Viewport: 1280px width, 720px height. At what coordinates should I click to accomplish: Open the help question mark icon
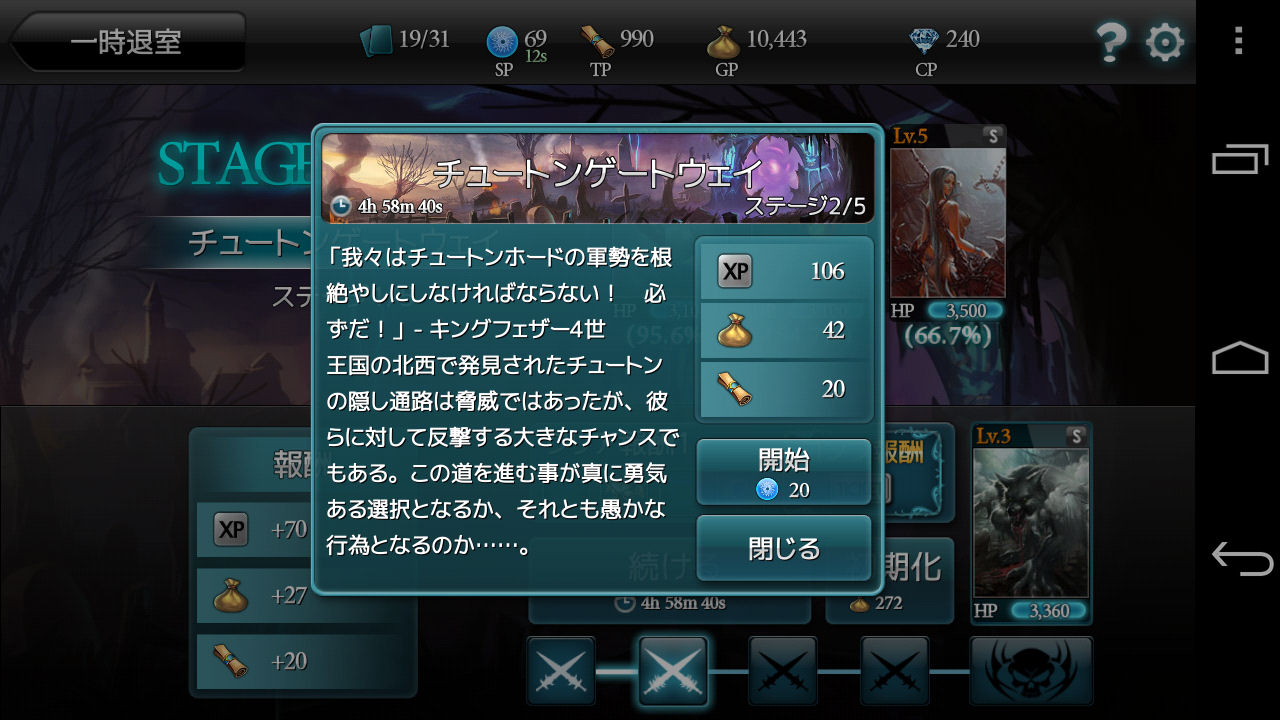[1111, 42]
